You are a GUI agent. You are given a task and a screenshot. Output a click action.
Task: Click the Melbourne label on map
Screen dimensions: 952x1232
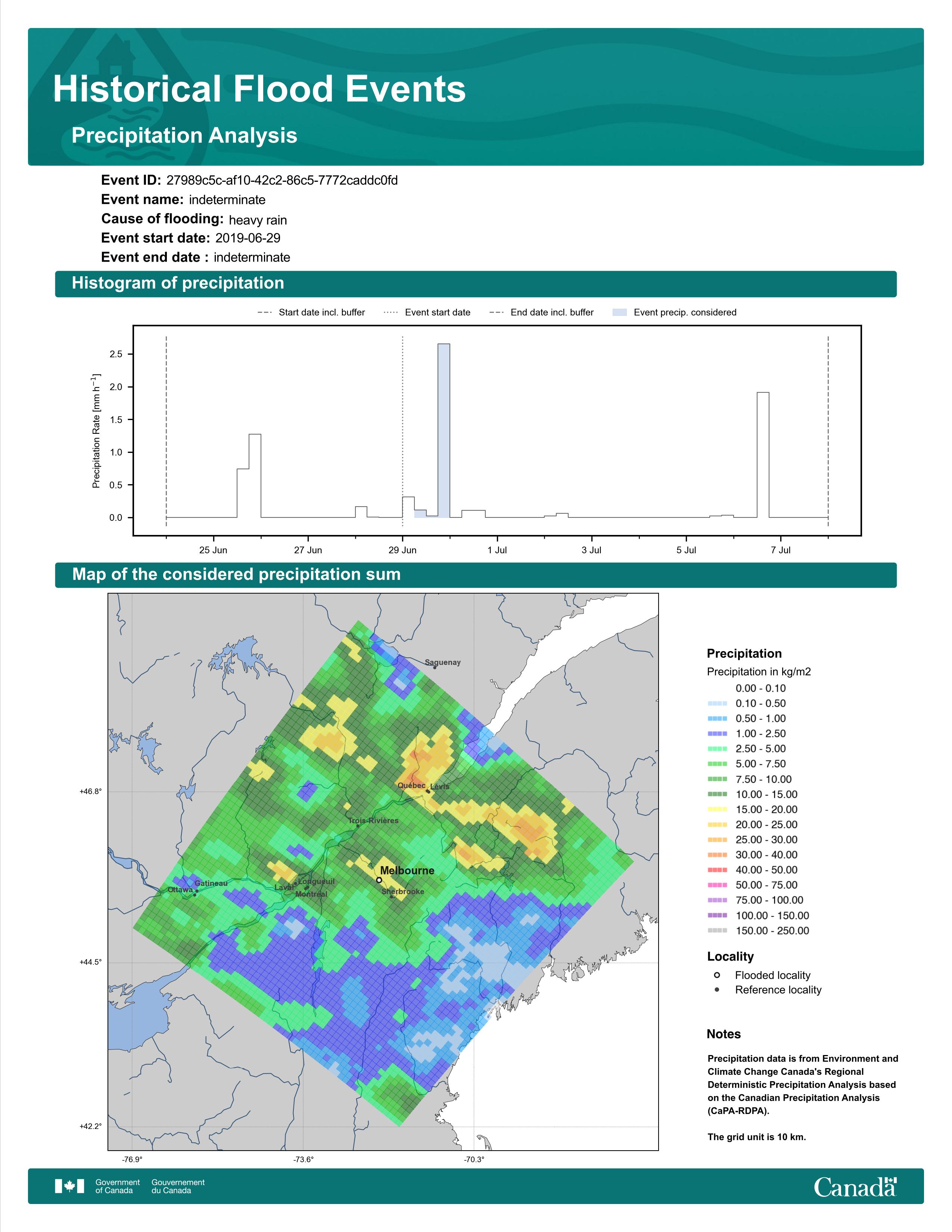pyautogui.click(x=407, y=870)
